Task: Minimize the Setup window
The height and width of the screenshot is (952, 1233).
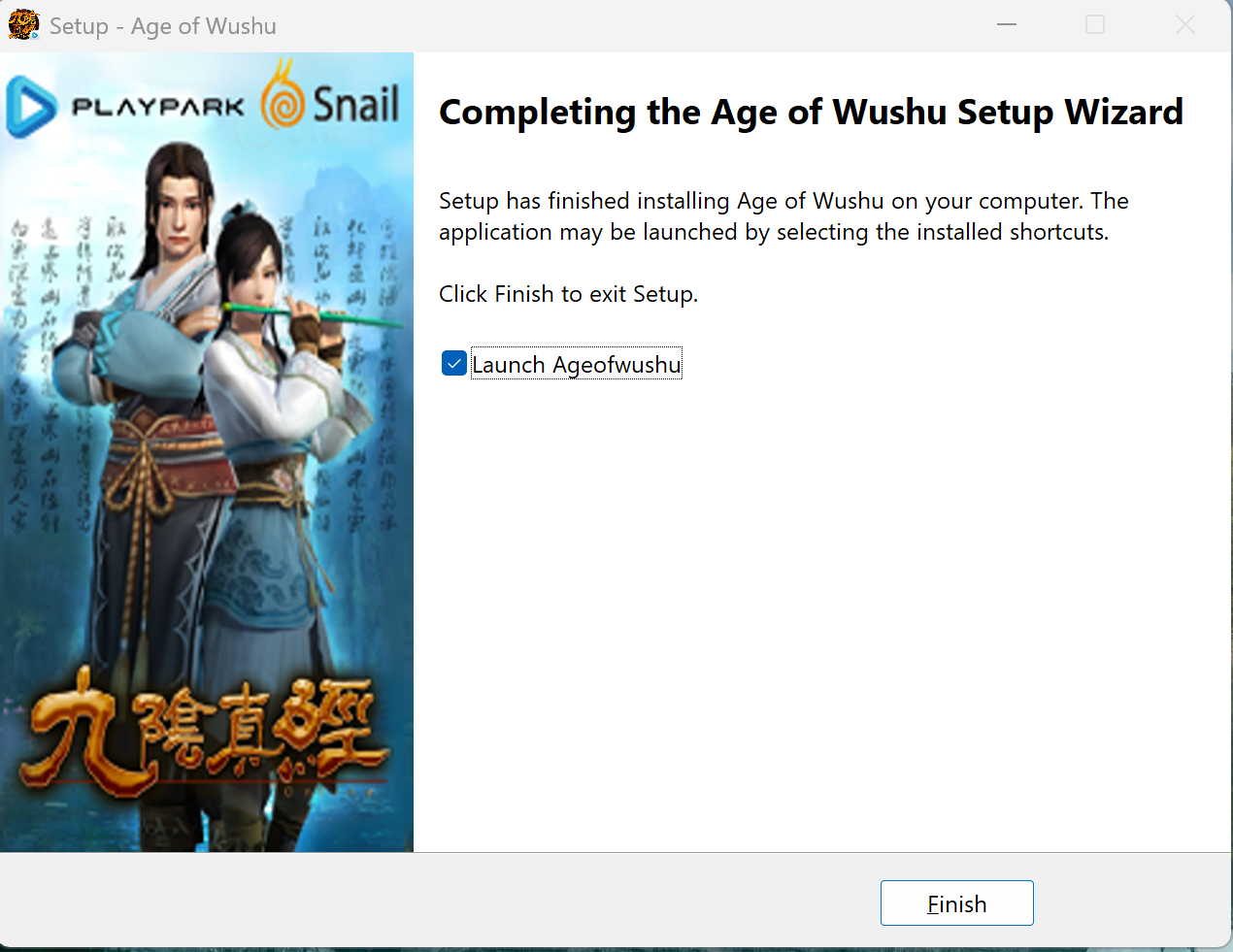Action: click(x=1007, y=25)
